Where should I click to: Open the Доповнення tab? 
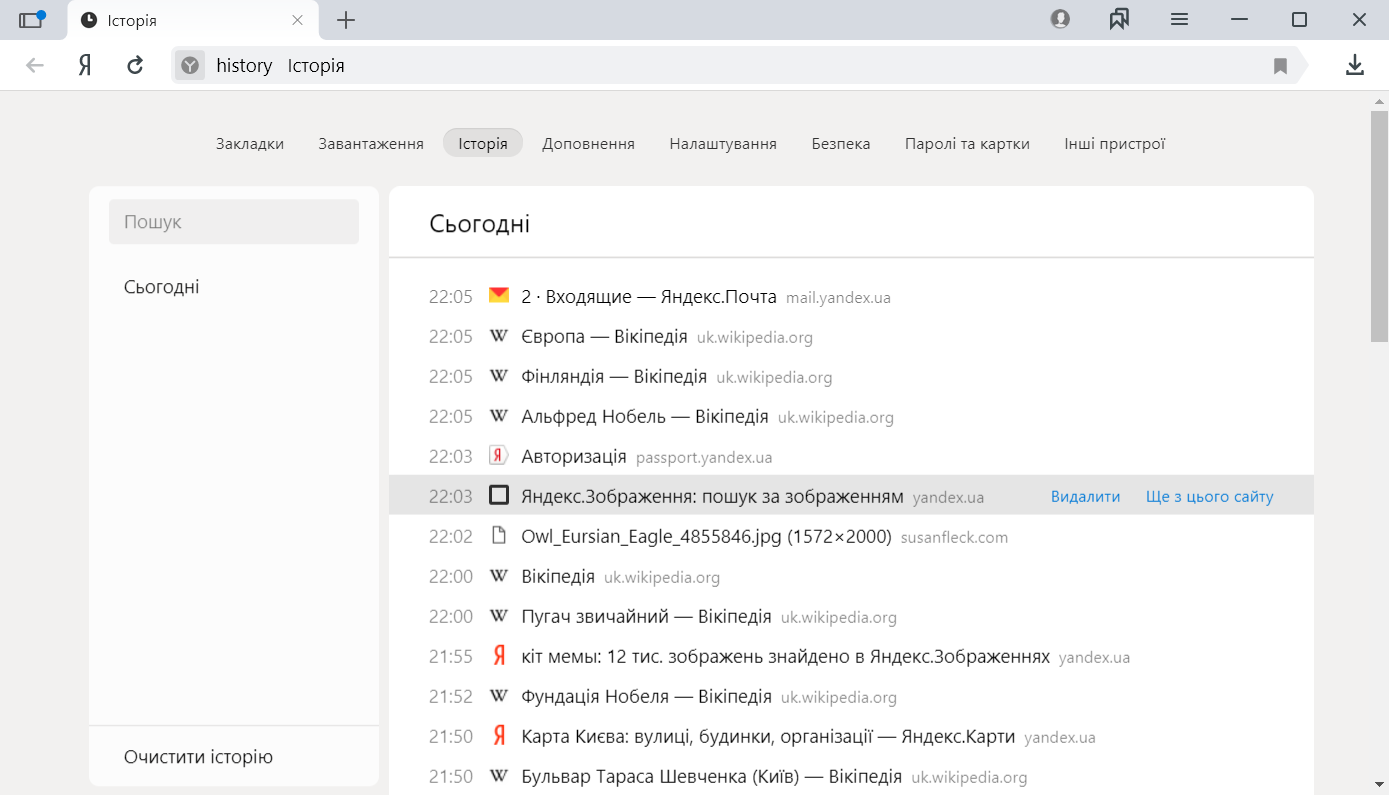588,143
